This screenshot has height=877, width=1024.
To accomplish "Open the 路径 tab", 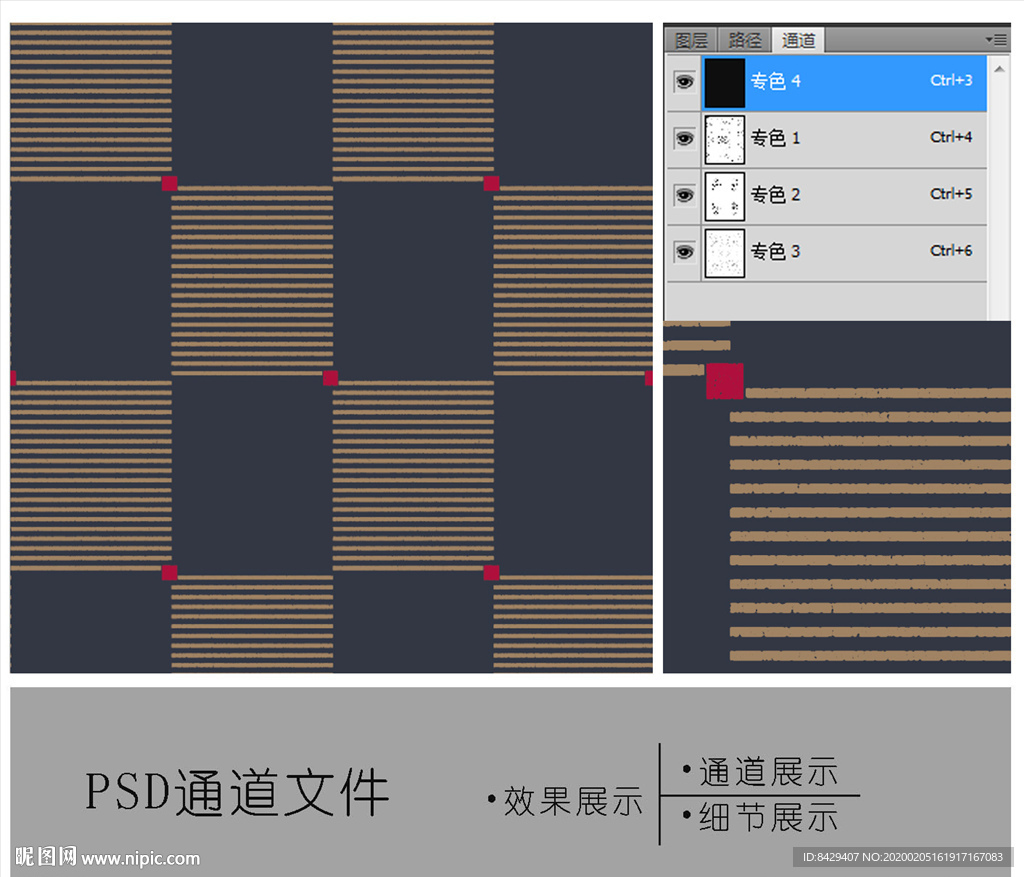I will (x=745, y=40).
